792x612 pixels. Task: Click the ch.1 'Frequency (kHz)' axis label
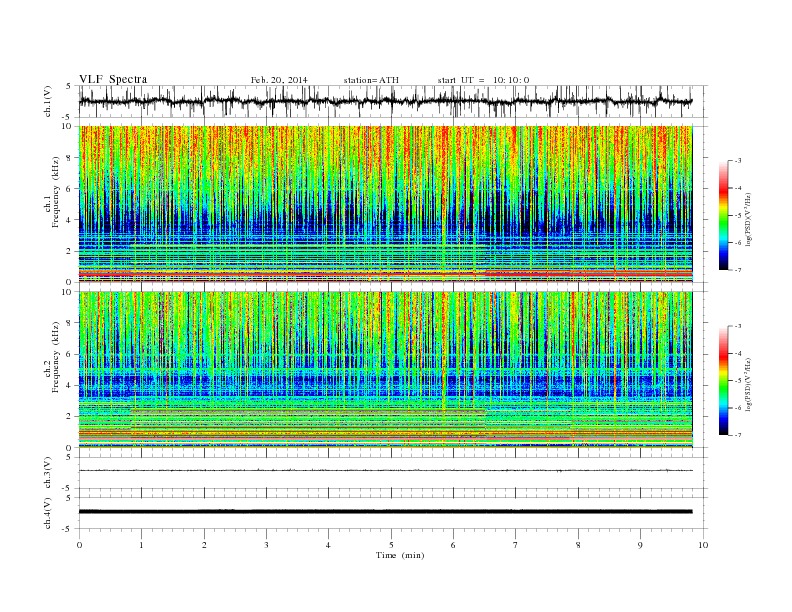click(x=56, y=192)
